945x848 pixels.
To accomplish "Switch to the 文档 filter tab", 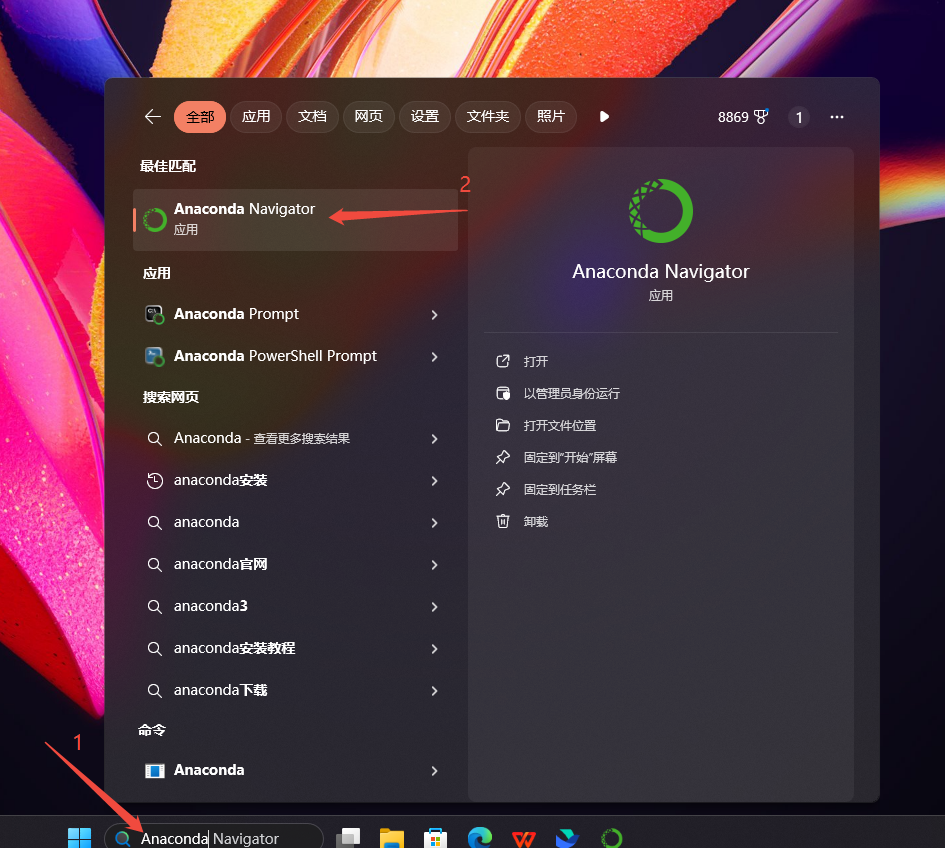I will click(312, 116).
